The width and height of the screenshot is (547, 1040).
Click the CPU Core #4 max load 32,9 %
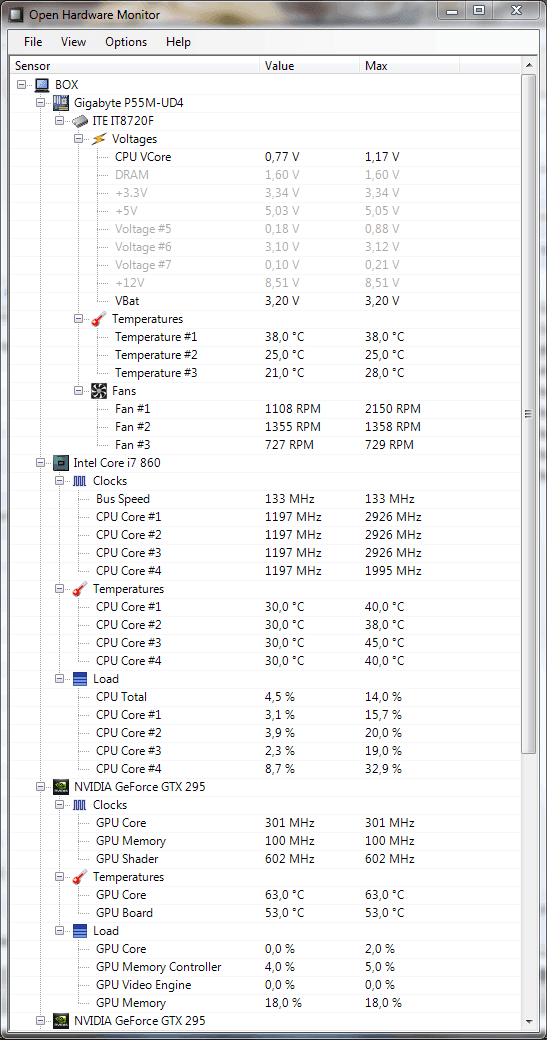click(x=383, y=769)
